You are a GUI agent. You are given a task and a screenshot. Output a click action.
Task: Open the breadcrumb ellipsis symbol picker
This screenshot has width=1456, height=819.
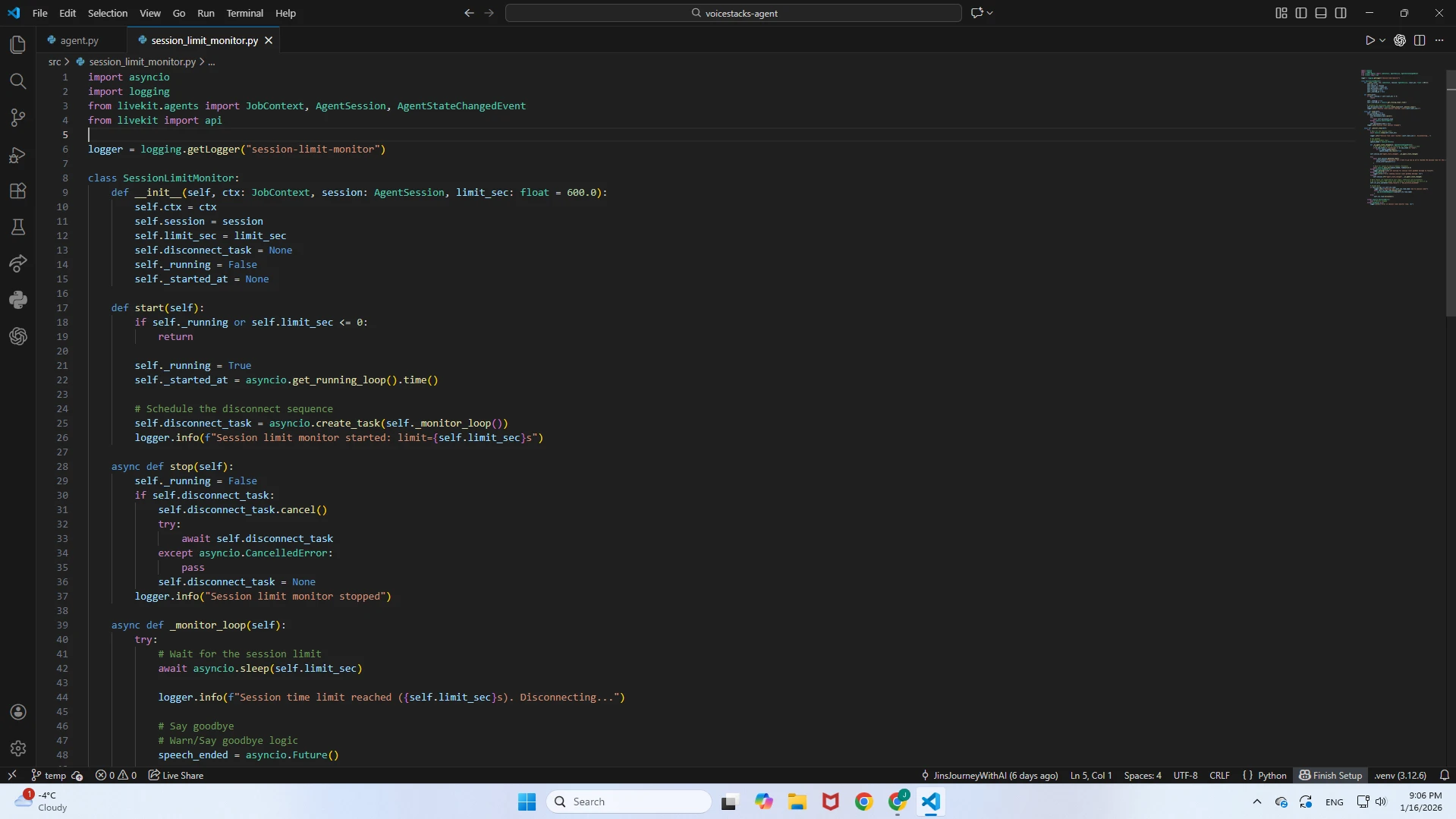pos(212,61)
